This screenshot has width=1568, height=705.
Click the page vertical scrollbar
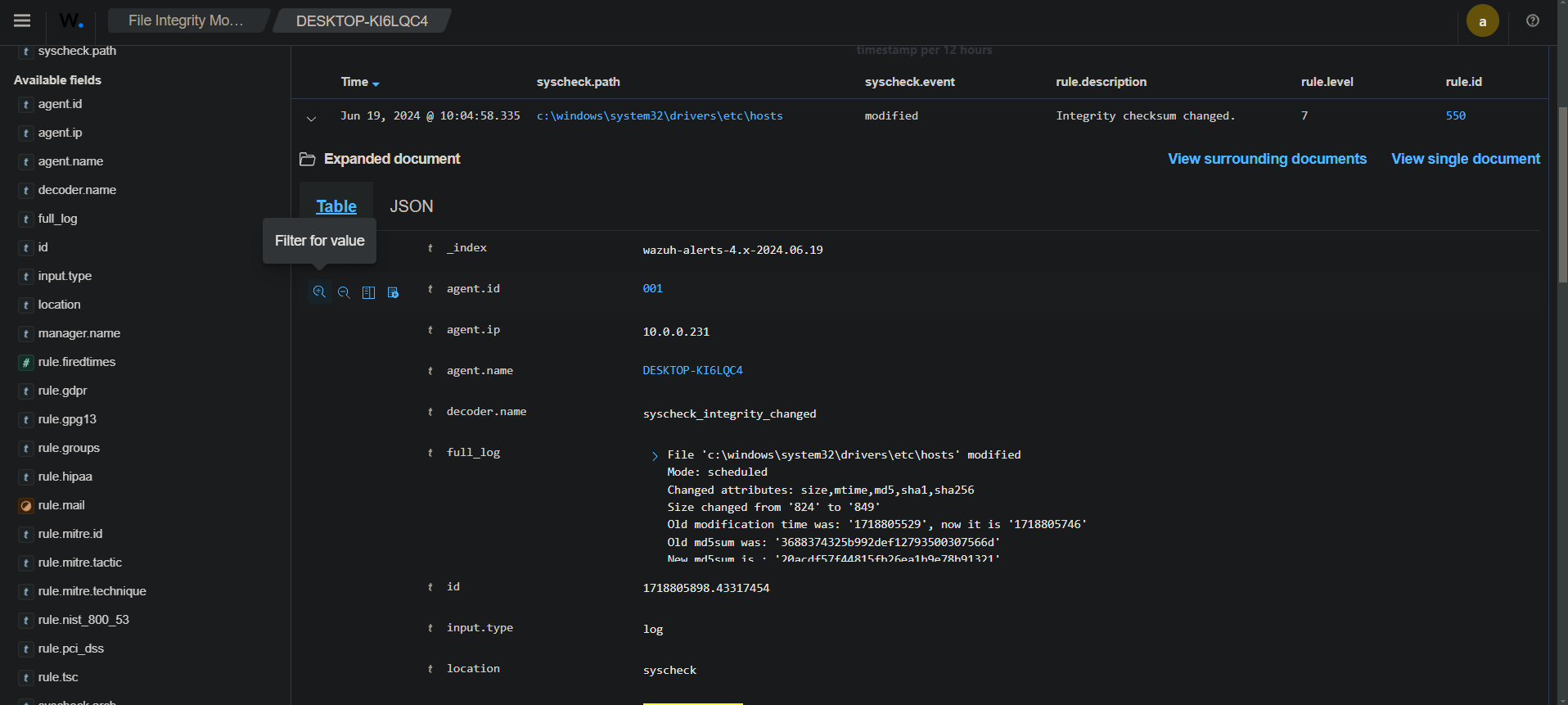(x=1562, y=197)
